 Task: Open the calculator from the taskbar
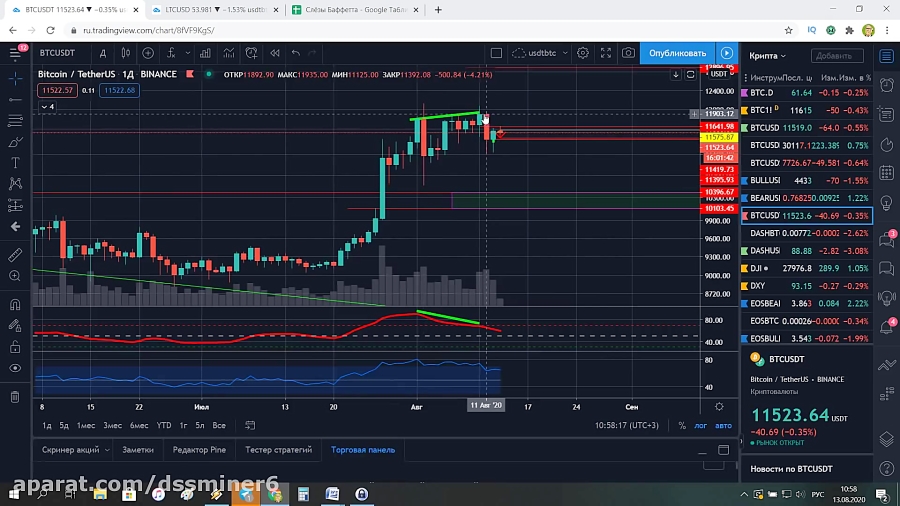click(x=303, y=494)
